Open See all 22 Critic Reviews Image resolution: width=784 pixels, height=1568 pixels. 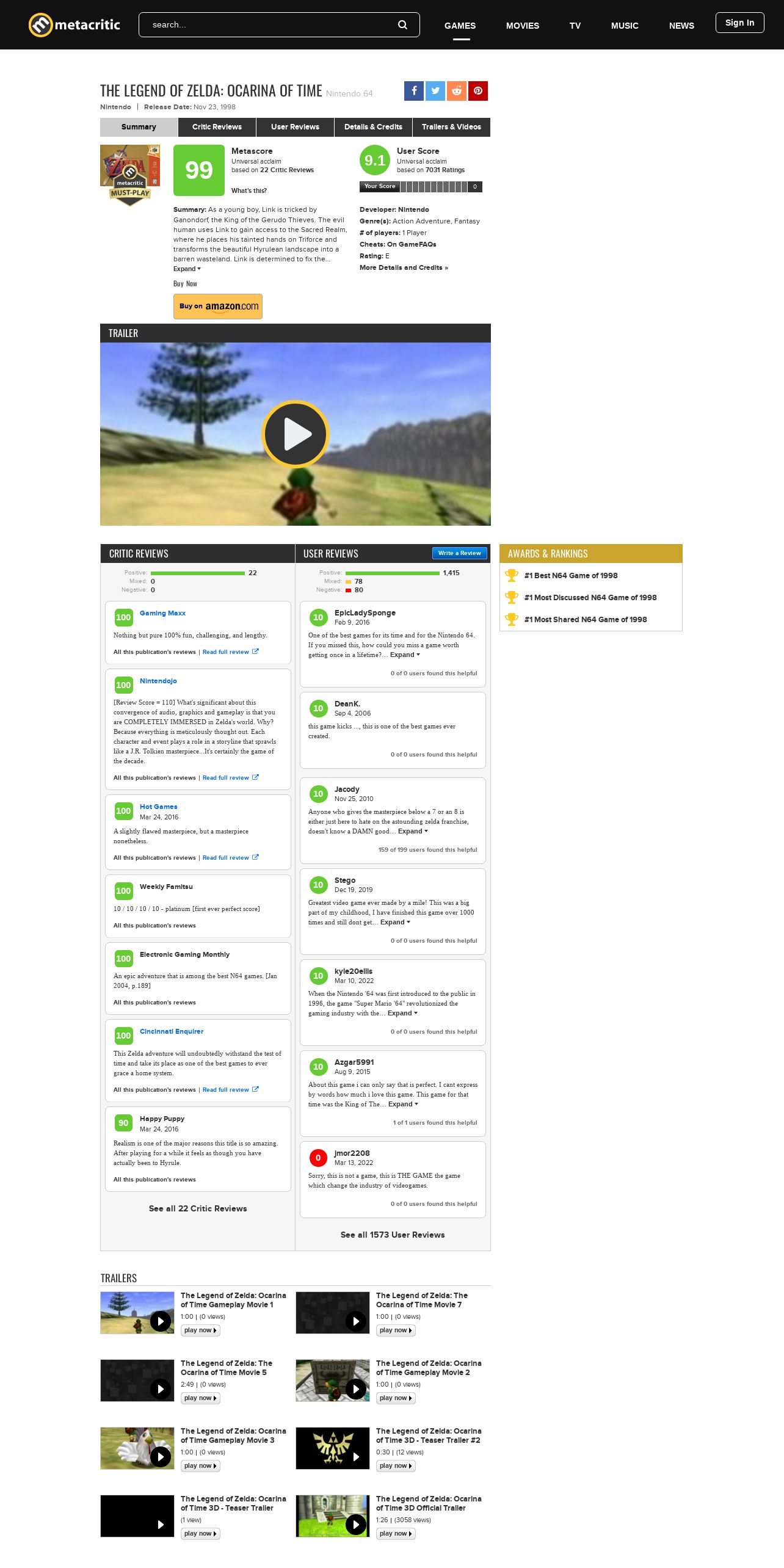coord(198,1208)
